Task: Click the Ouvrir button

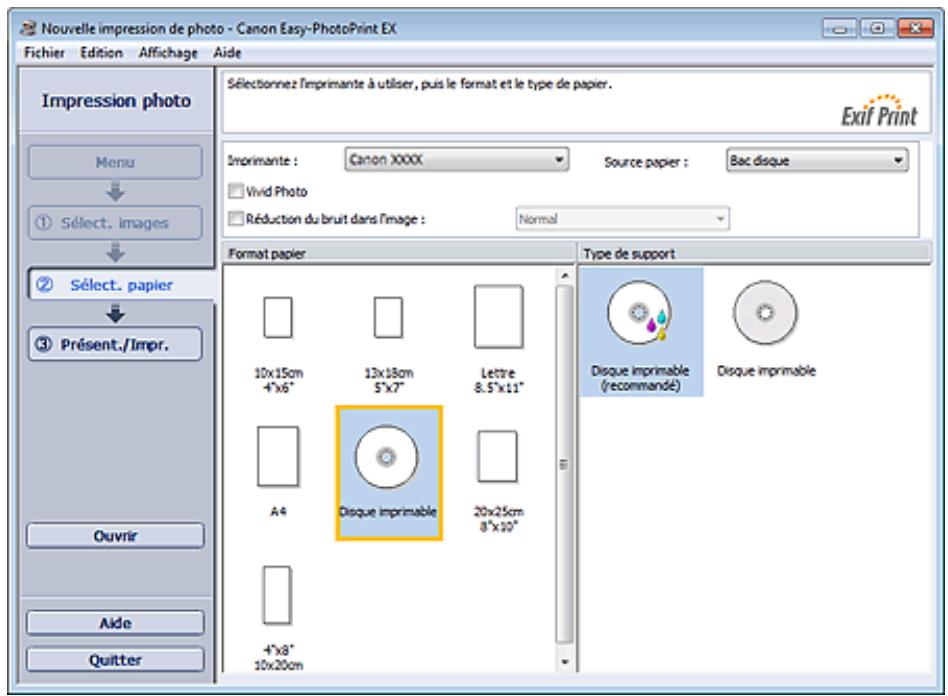Action: [115, 536]
